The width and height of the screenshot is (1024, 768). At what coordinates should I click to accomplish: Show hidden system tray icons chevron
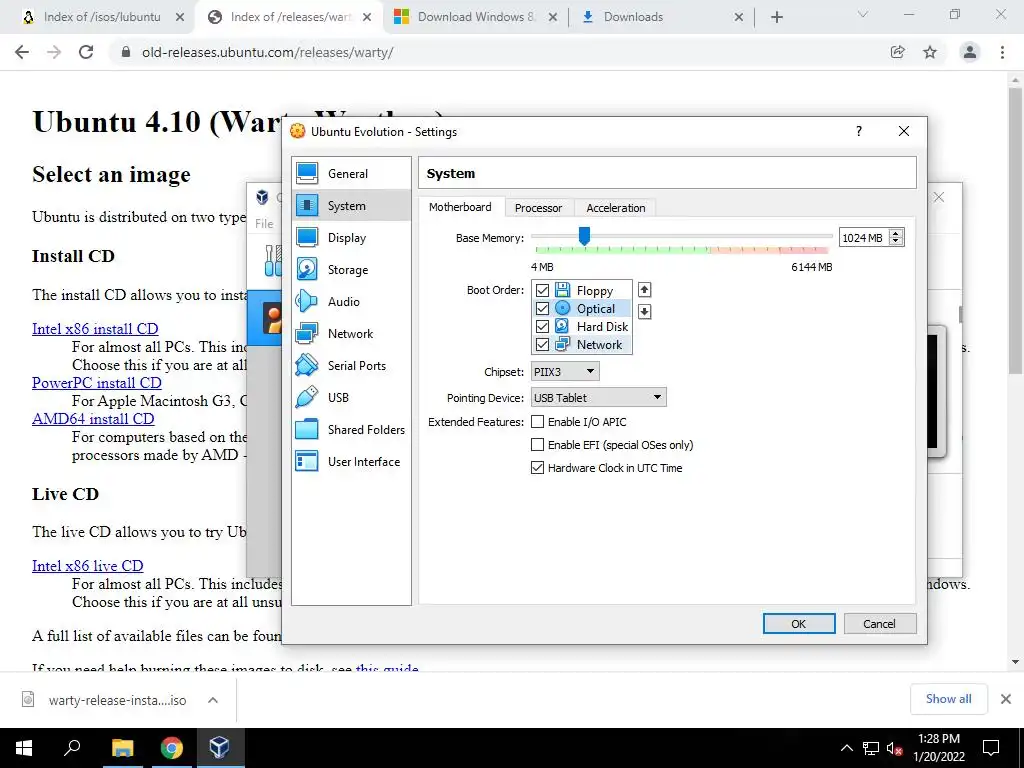[846, 748]
